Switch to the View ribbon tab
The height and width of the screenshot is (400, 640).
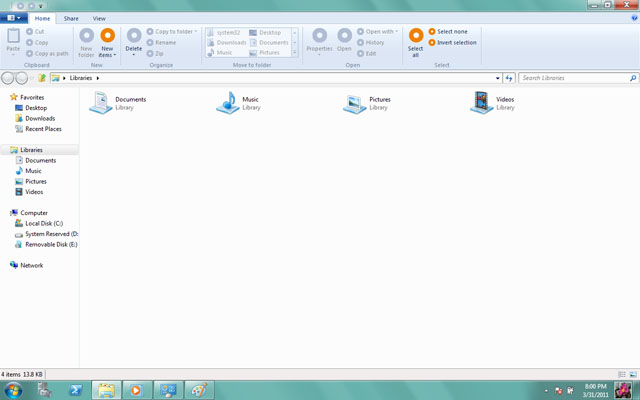point(99,18)
